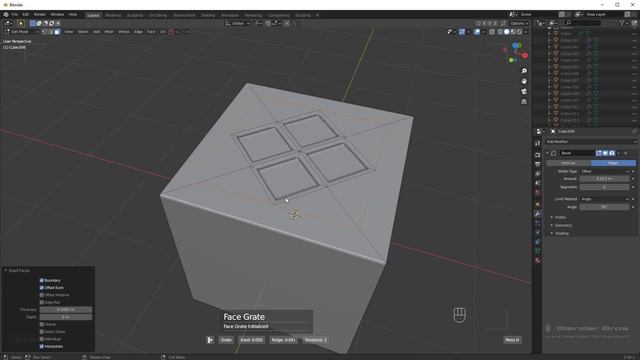Image resolution: width=640 pixels, height=360 pixels.
Task: Adjust the Inset Thickness field
Action: [66, 310]
